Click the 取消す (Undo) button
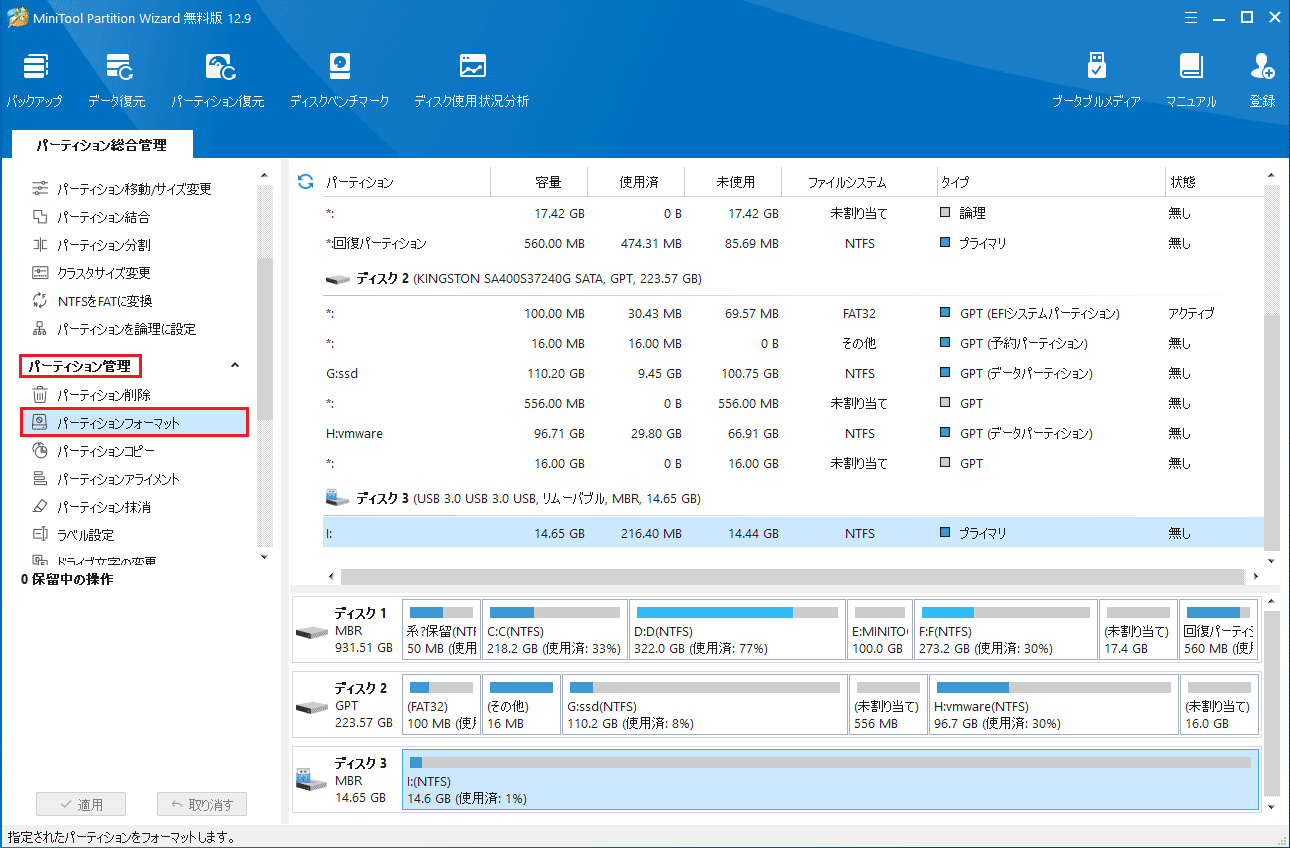The height and width of the screenshot is (848, 1290). tap(201, 804)
